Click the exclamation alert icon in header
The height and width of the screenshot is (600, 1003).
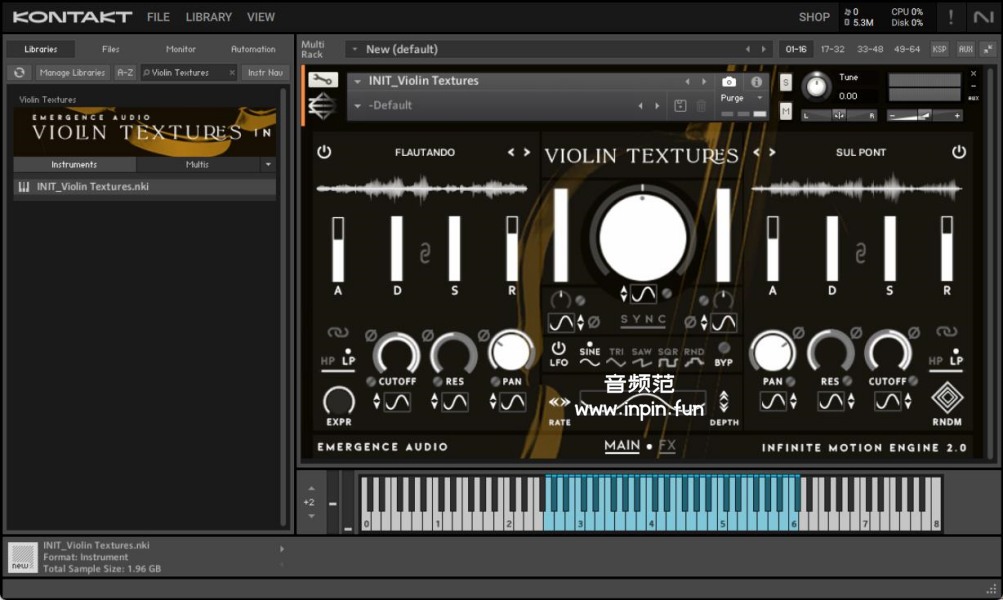click(951, 17)
